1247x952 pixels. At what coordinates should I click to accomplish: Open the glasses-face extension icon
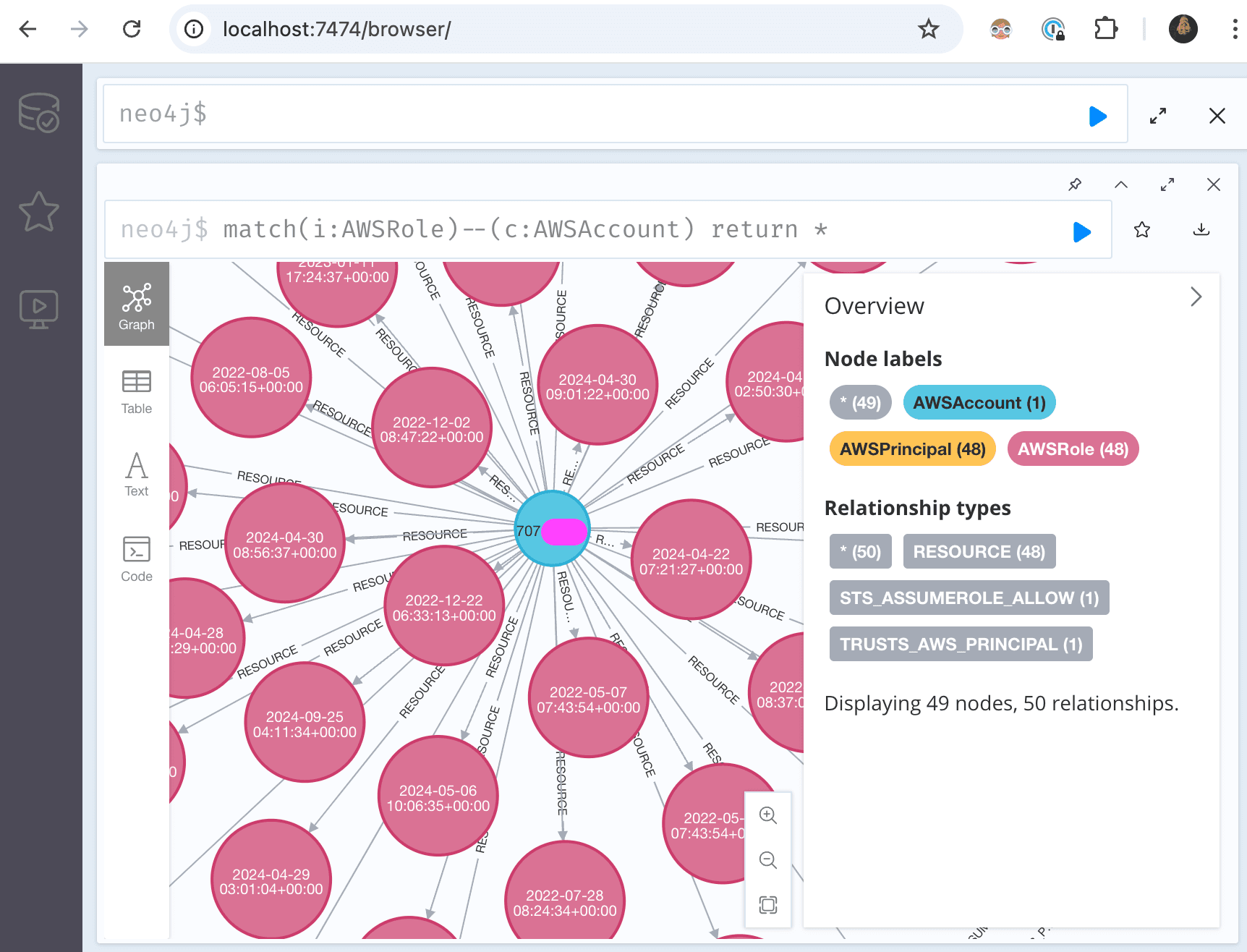point(1001,29)
